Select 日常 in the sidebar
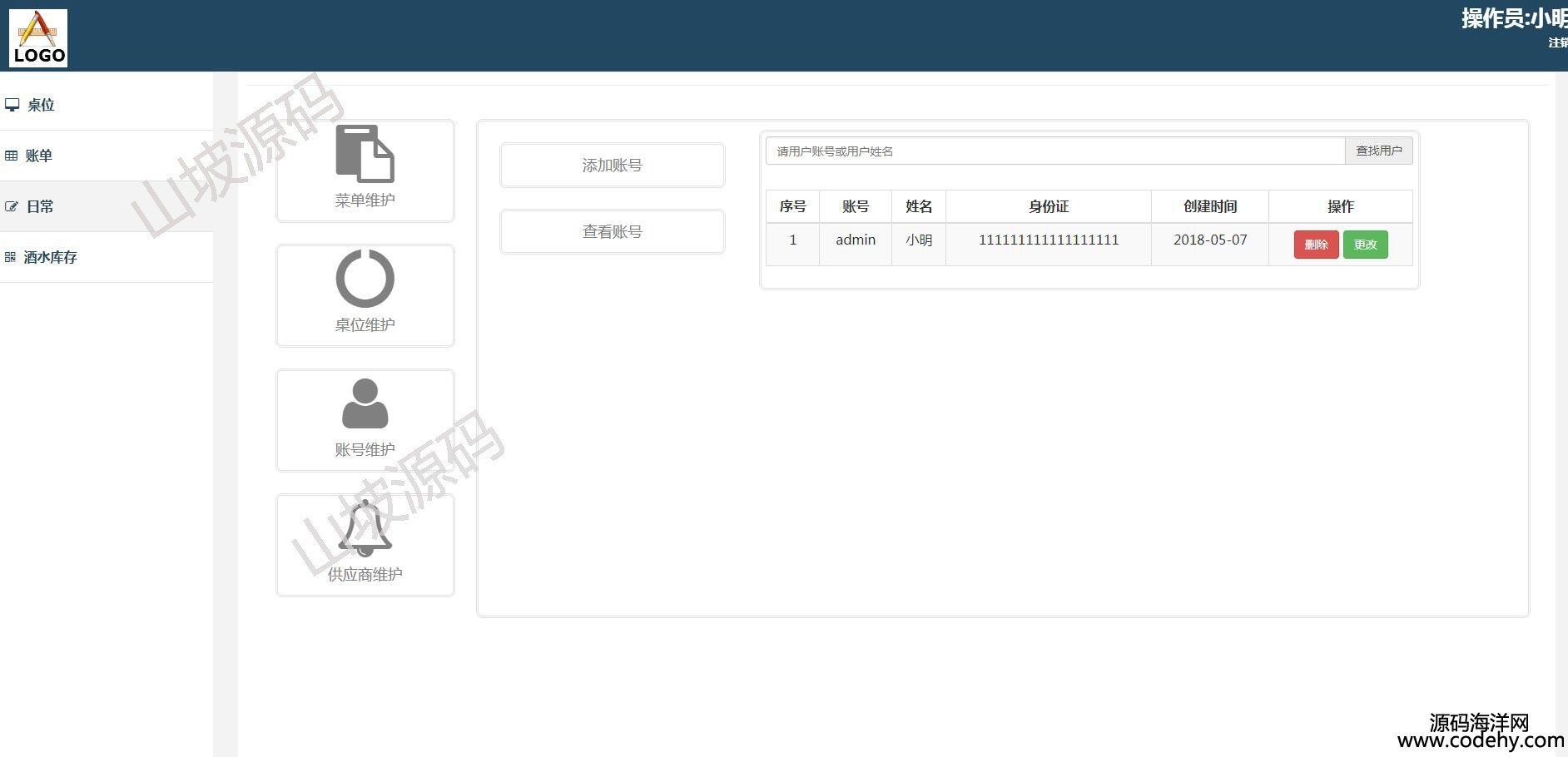The image size is (1568, 757). pos(40,206)
